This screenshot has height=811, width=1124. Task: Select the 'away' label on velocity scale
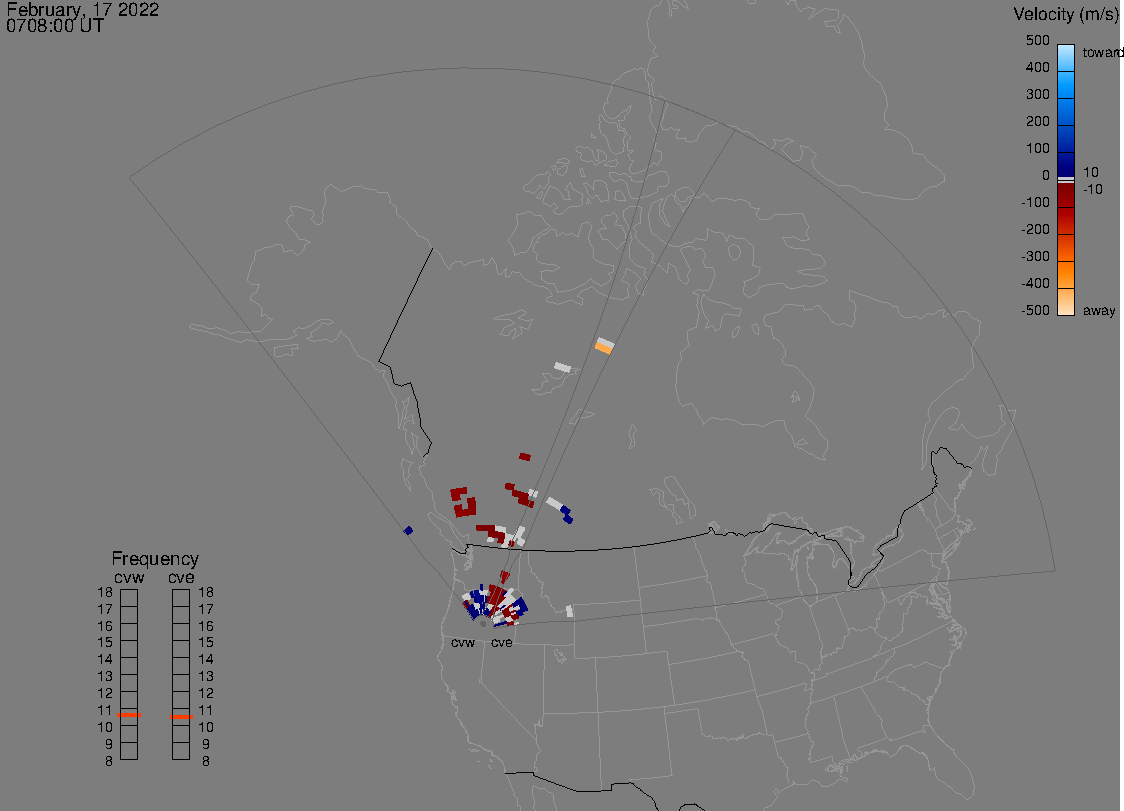(1099, 310)
